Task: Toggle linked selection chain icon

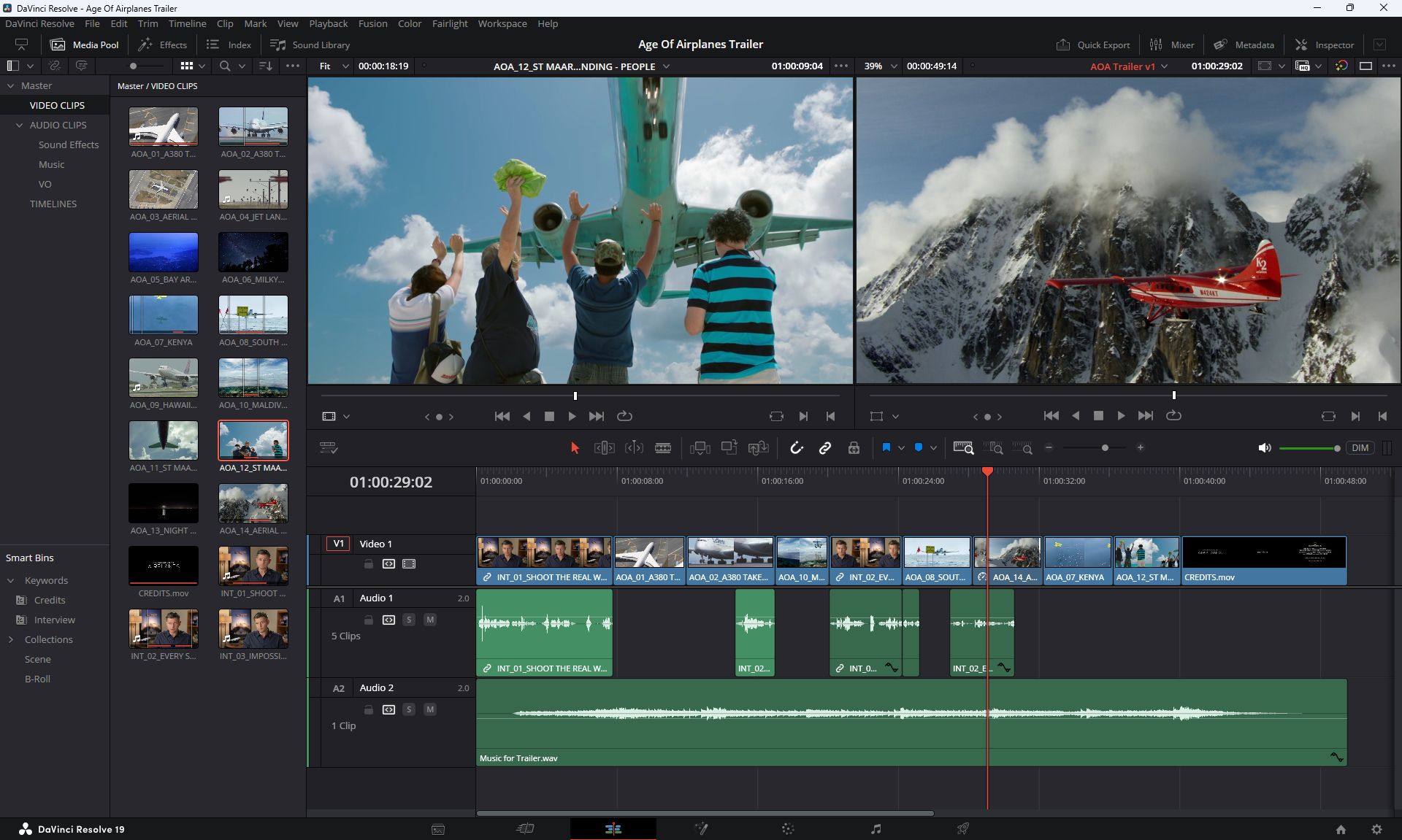Action: click(x=825, y=448)
